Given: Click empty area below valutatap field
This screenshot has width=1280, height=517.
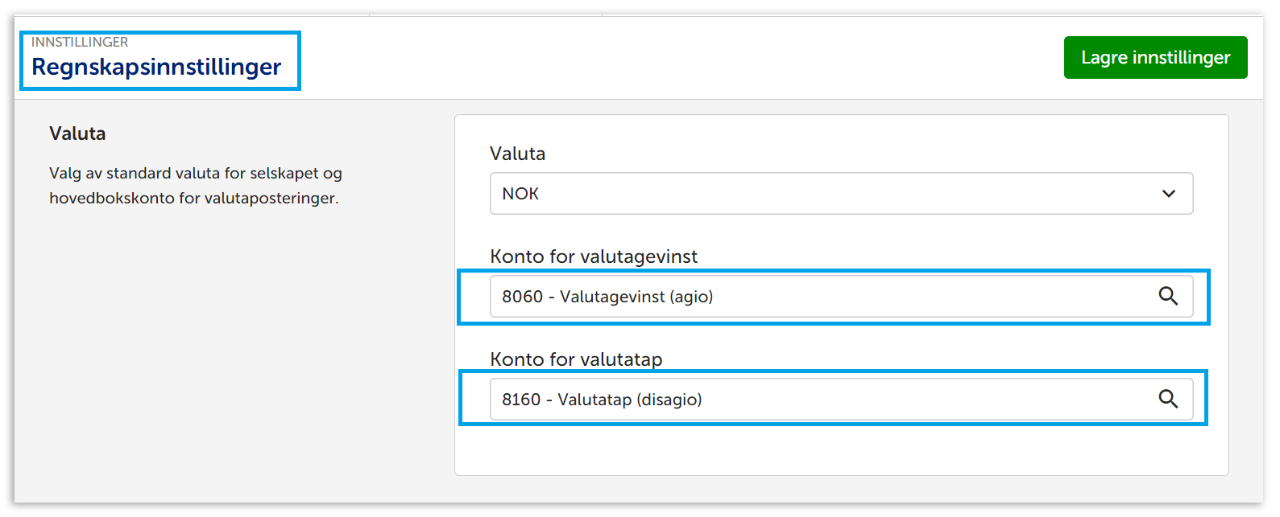Looking at the screenshot, I should pyautogui.click(x=840, y=448).
